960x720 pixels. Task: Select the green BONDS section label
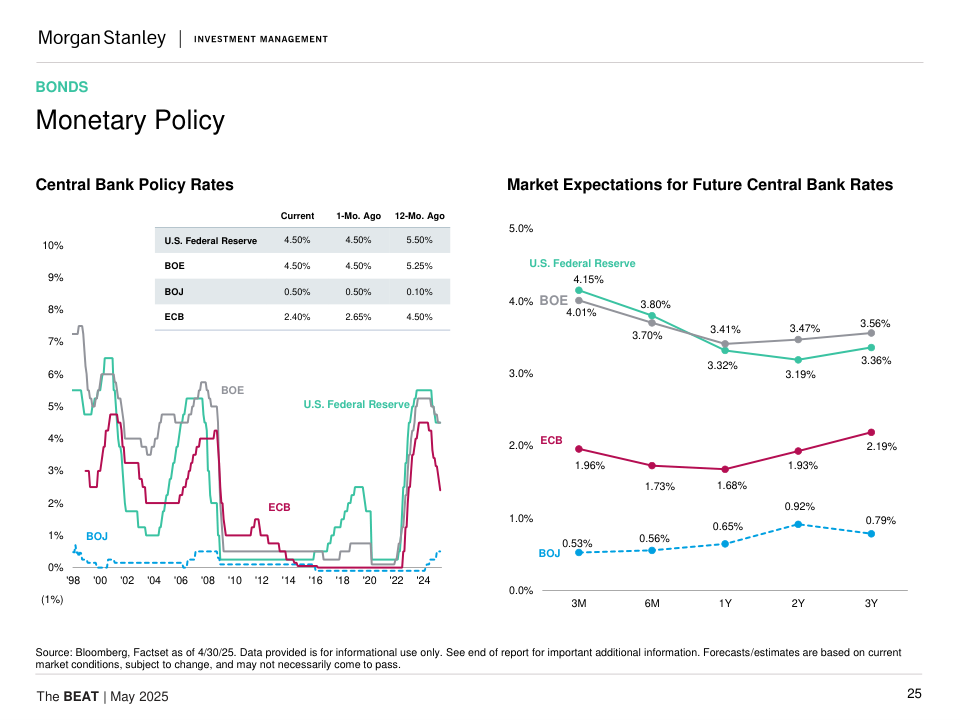tap(62, 87)
